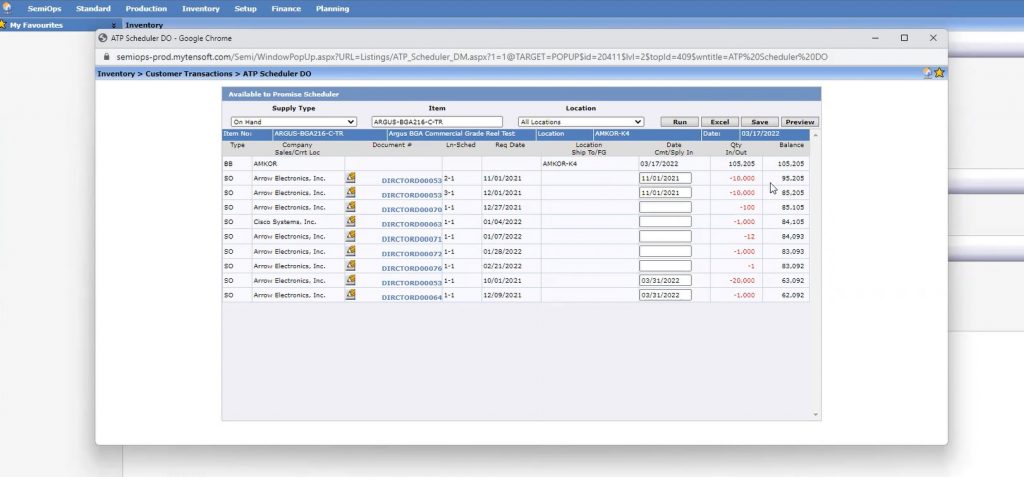Click the My Favourites star icon

(x=3, y=25)
